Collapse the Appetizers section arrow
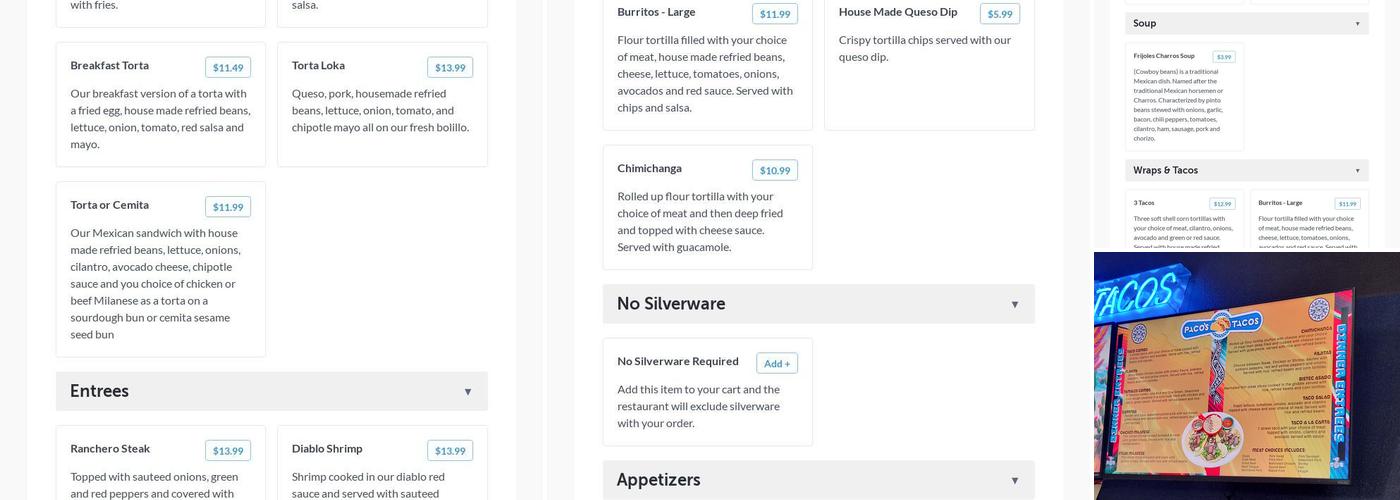The width and height of the screenshot is (1400, 500). pyautogui.click(x=1014, y=481)
